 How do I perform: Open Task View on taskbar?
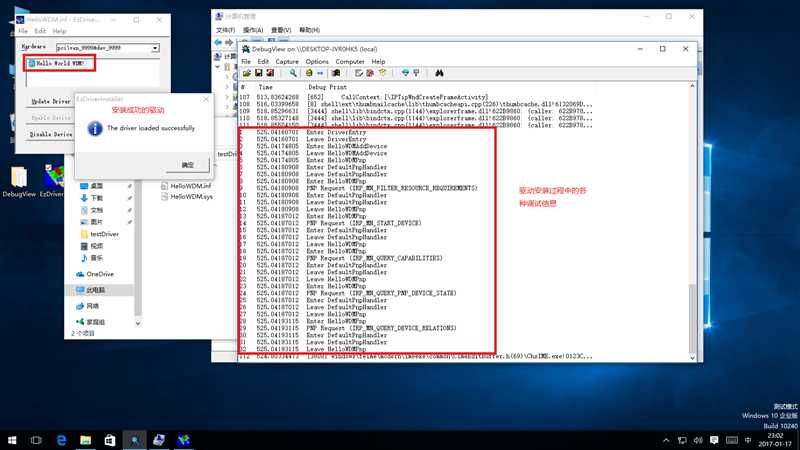(36, 440)
